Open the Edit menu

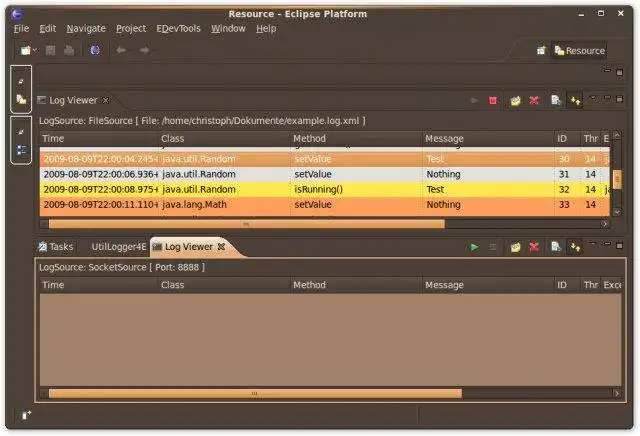click(47, 29)
